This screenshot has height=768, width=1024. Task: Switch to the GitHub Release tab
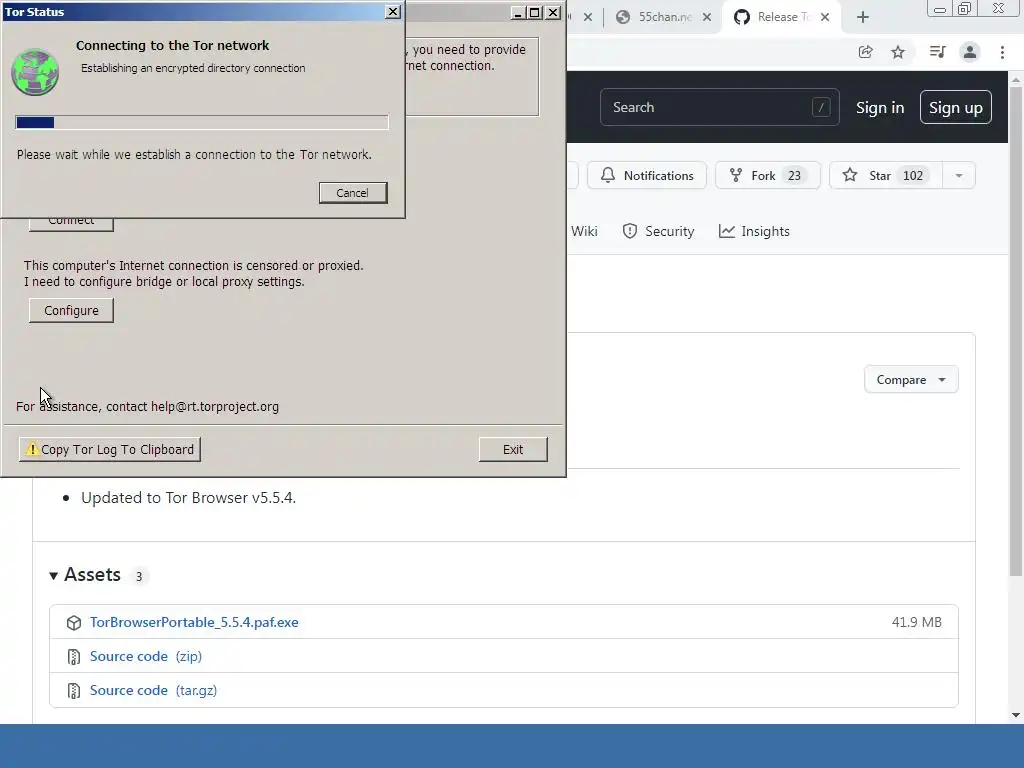pos(782,17)
